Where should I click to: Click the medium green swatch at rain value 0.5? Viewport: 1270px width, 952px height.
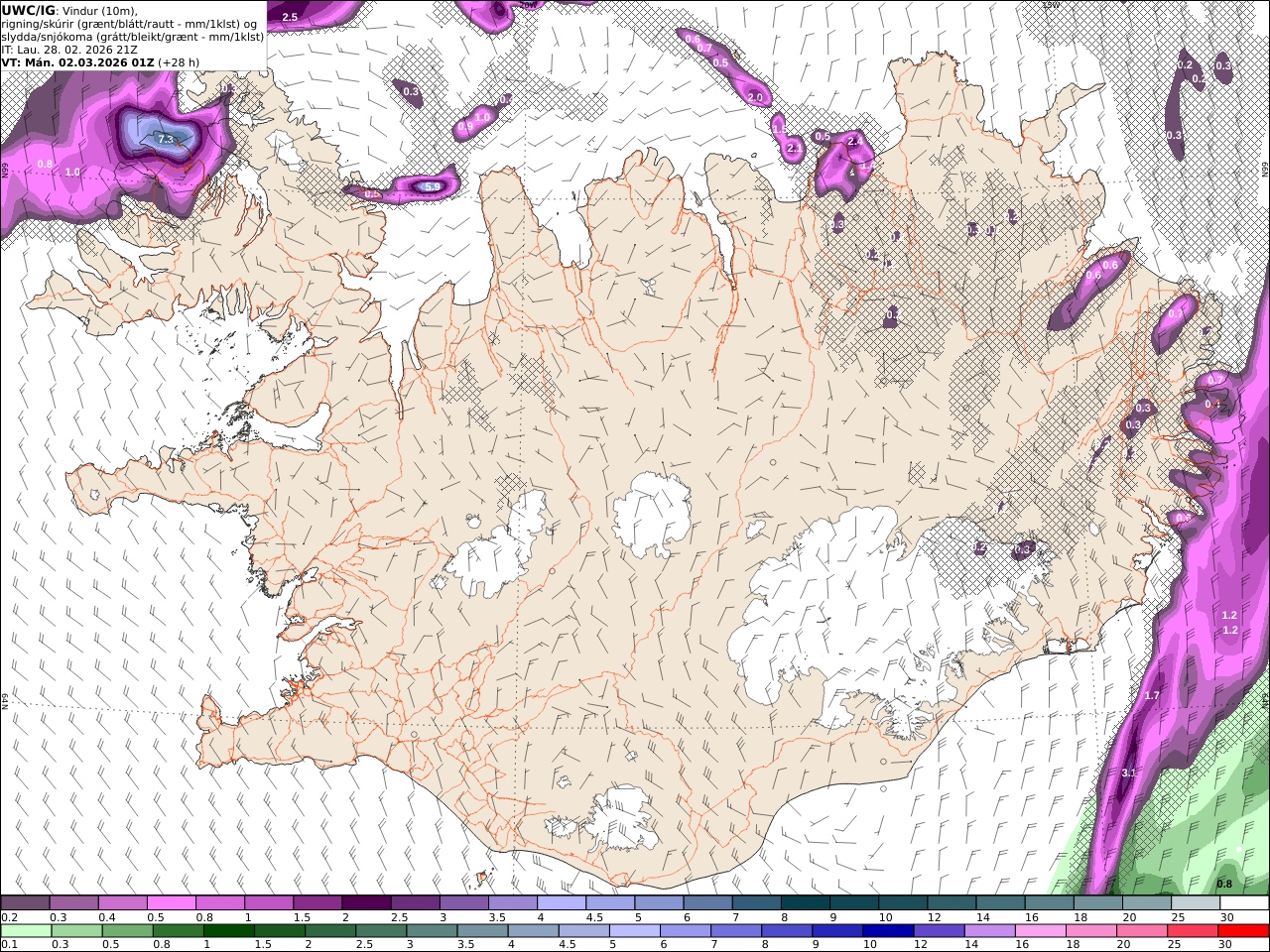pos(128,931)
